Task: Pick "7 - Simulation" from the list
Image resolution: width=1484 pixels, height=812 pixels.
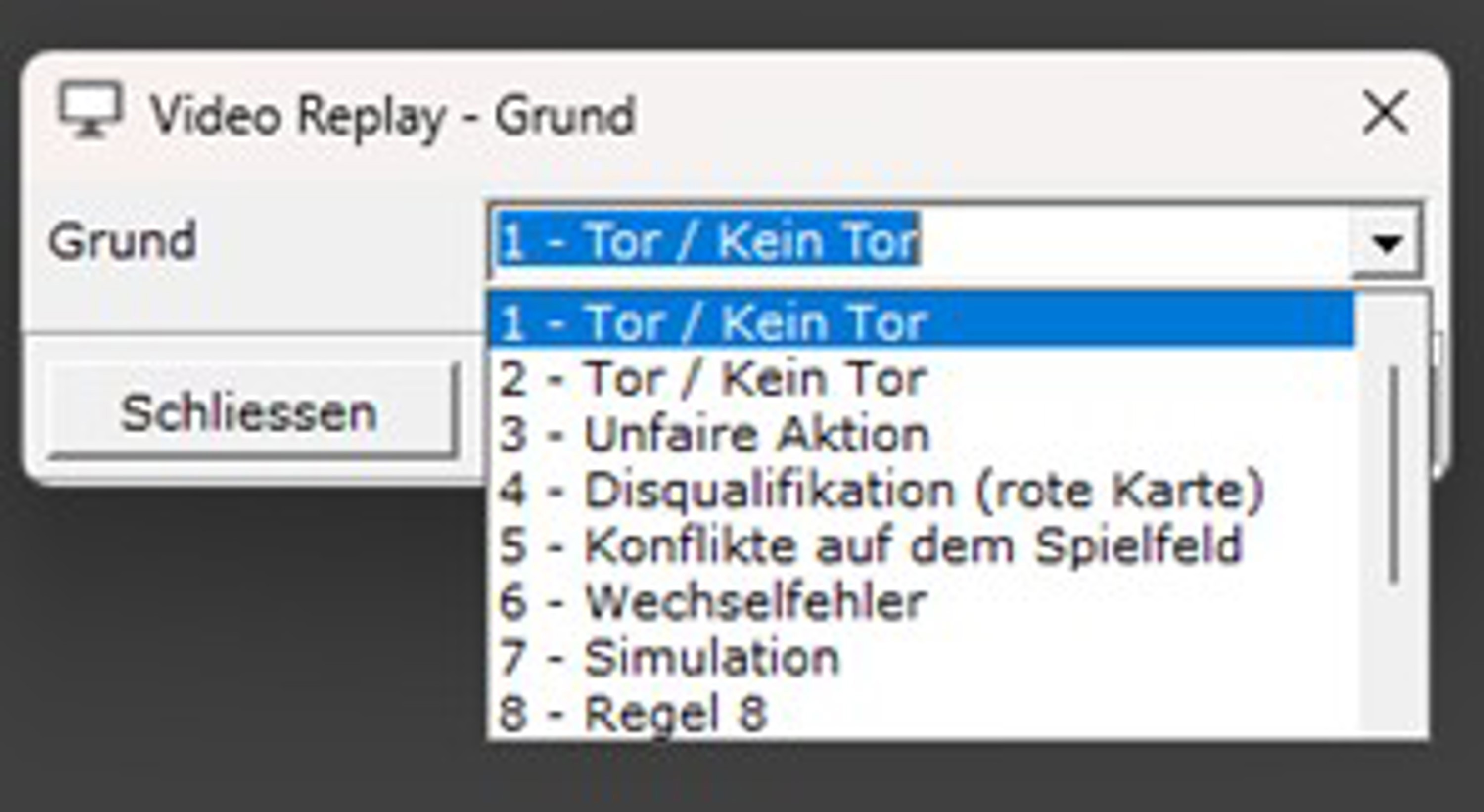Action: 668,658
